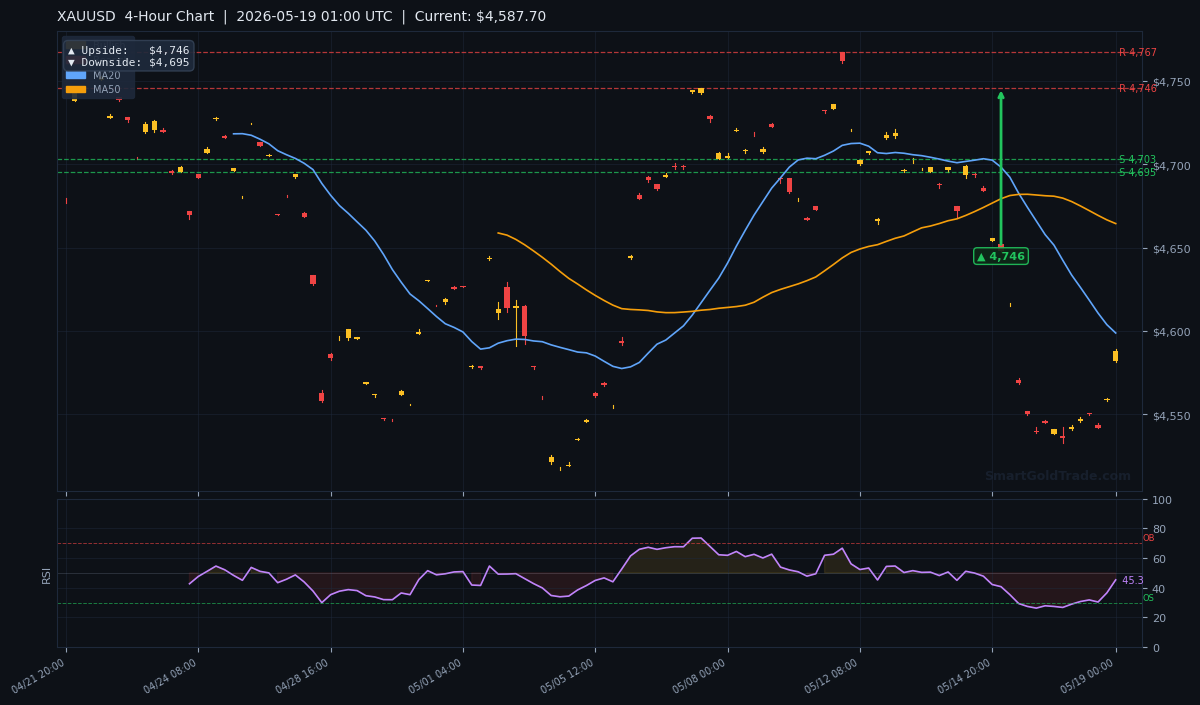The width and height of the screenshot is (1200, 705).
Task: Click the latest yellow candle near $4,587
Action: (x=1116, y=355)
